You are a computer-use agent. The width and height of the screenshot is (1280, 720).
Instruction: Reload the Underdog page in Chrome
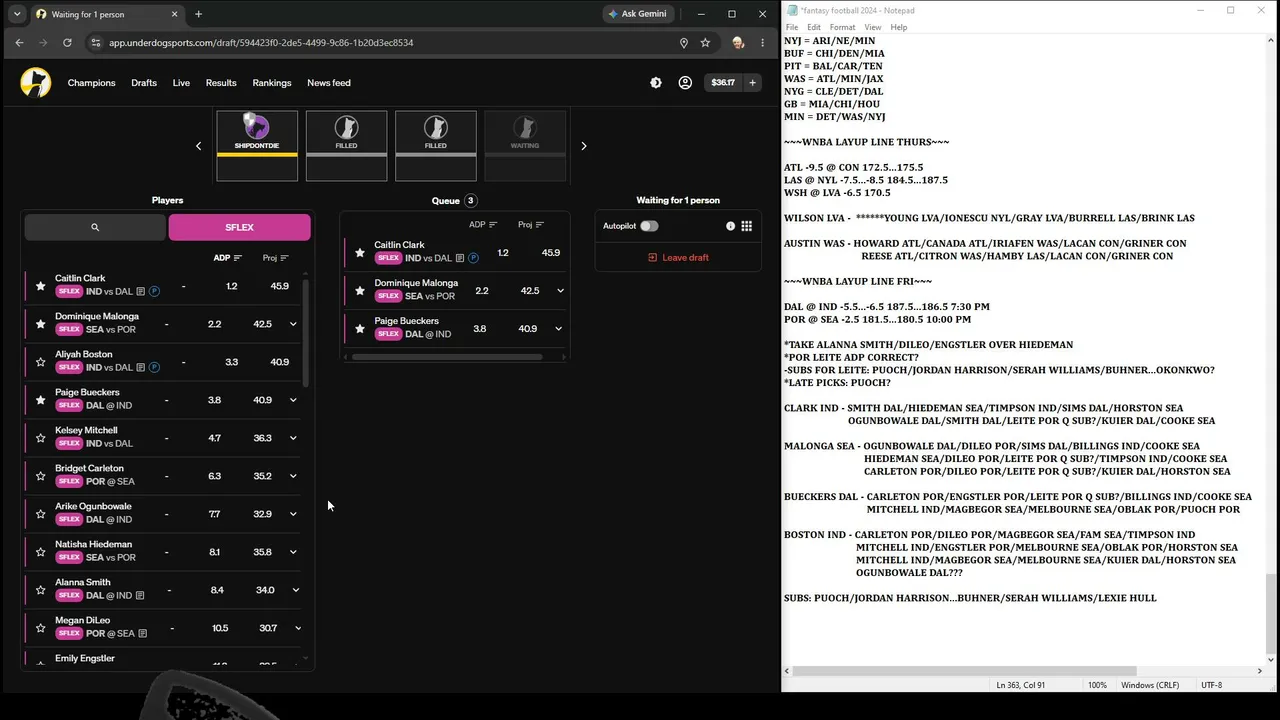coord(67,43)
